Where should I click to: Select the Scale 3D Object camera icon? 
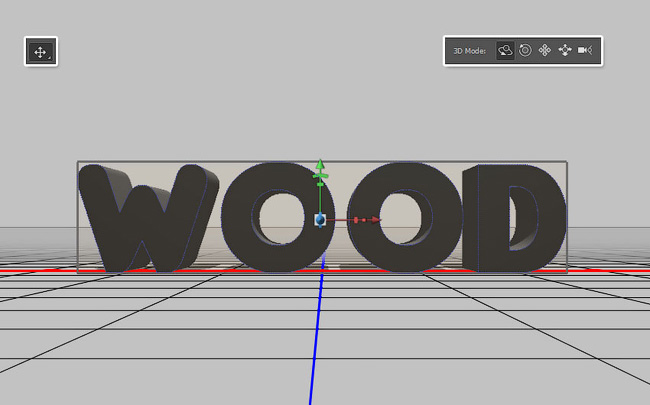(585, 51)
